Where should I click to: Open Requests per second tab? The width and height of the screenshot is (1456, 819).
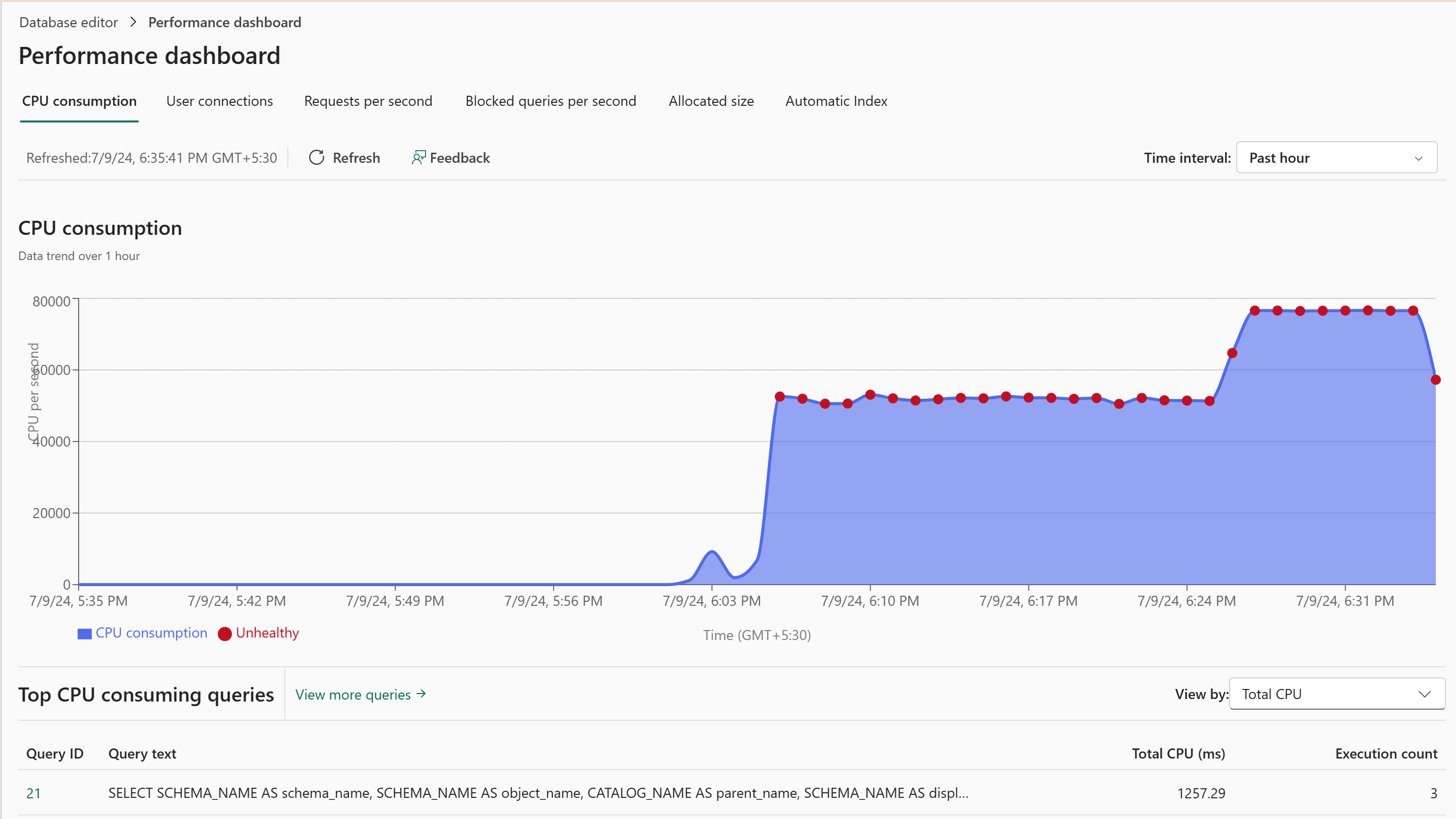coord(368,101)
